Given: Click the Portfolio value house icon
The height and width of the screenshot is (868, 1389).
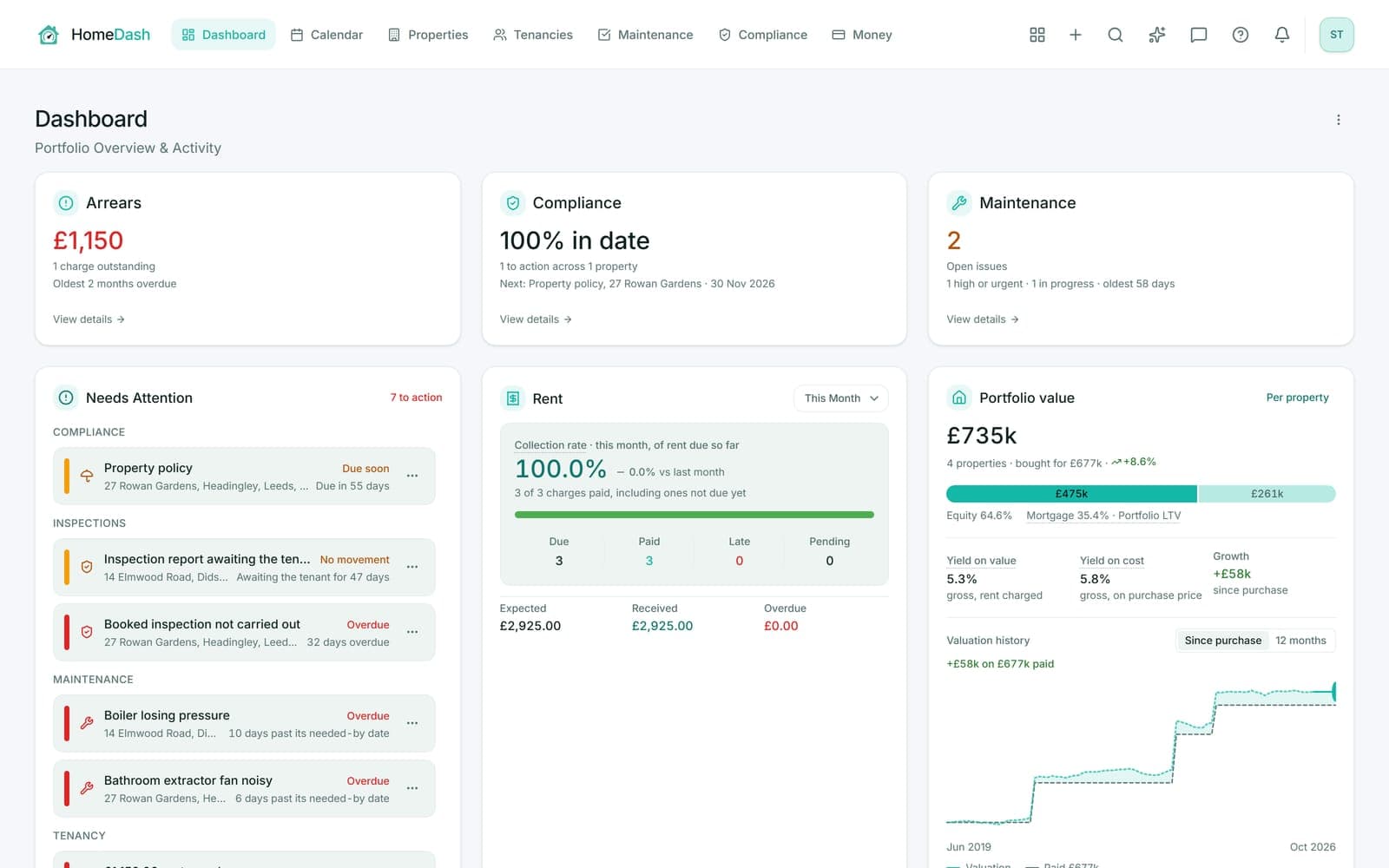Looking at the screenshot, I should tap(959, 398).
